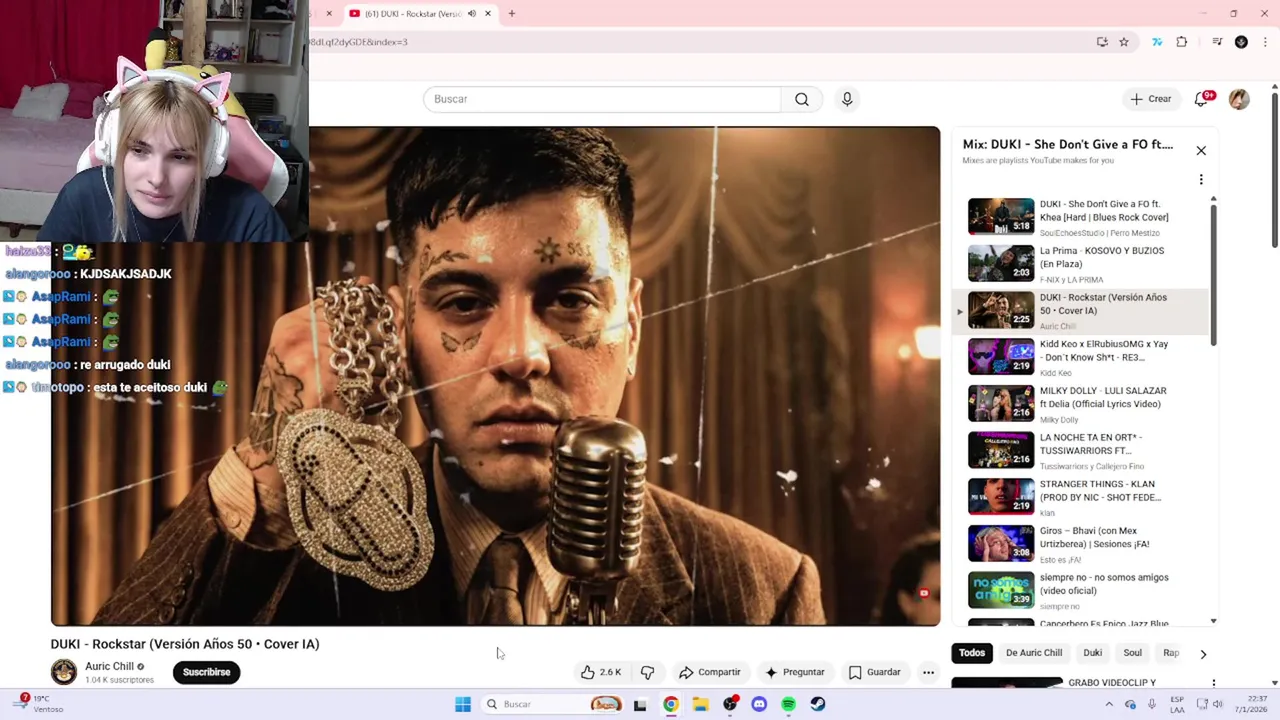Image resolution: width=1280 pixels, height=720 pixels.
Task: Open the Chrome three-dot menu
Action: click(x=1266, y=42)
